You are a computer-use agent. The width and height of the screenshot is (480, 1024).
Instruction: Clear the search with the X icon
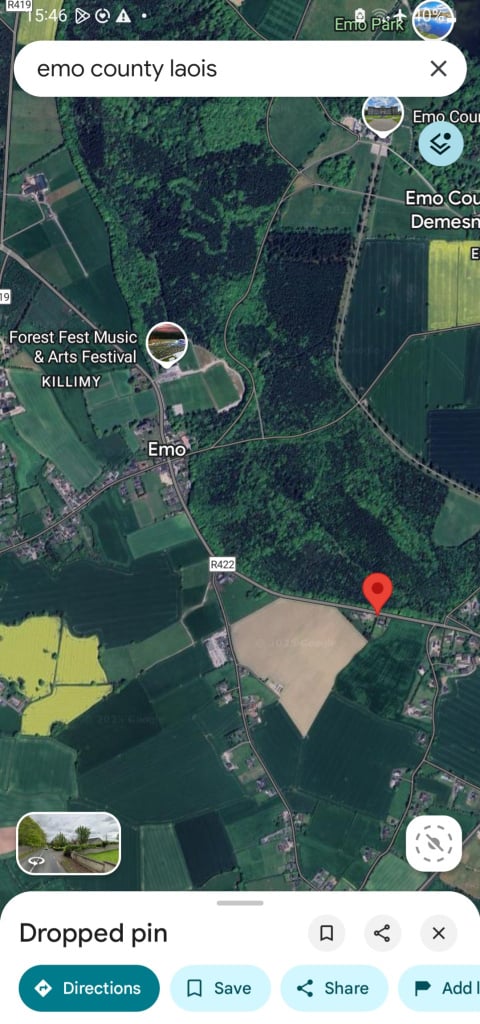[438, 69]
